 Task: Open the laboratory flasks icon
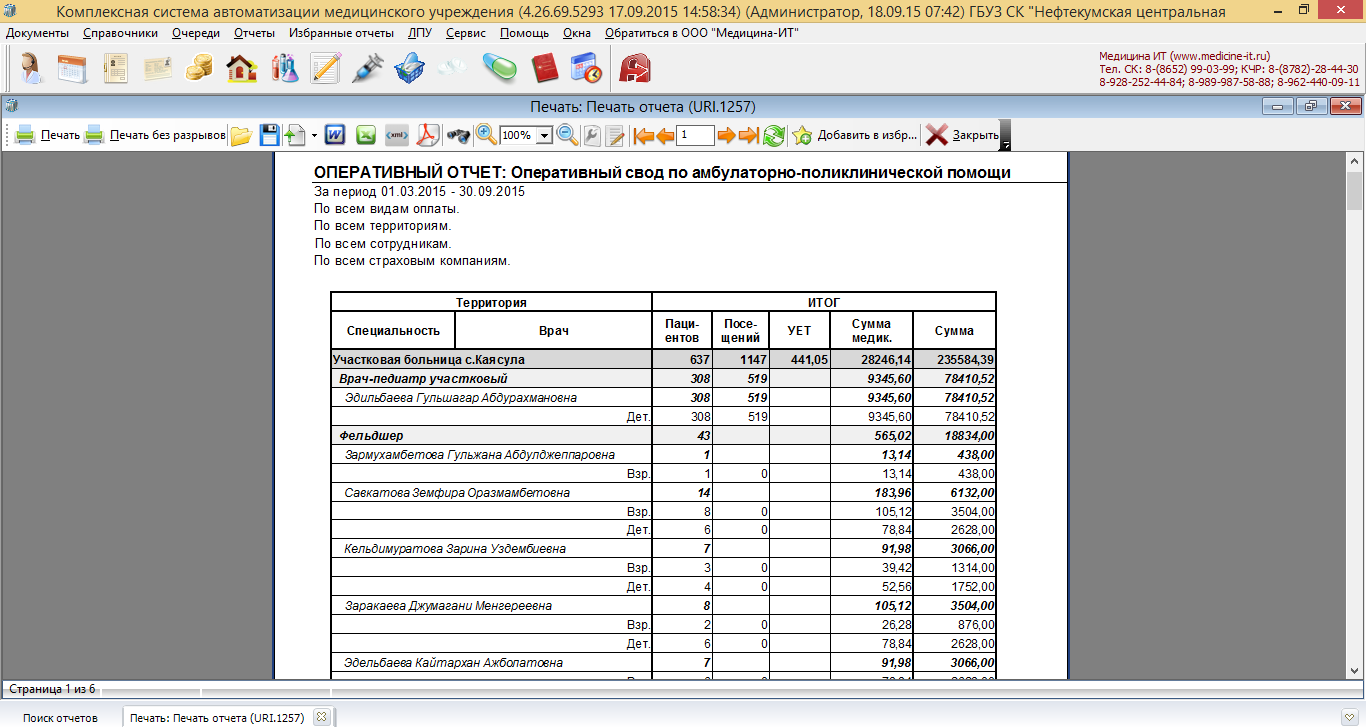(x=284, y=68)
